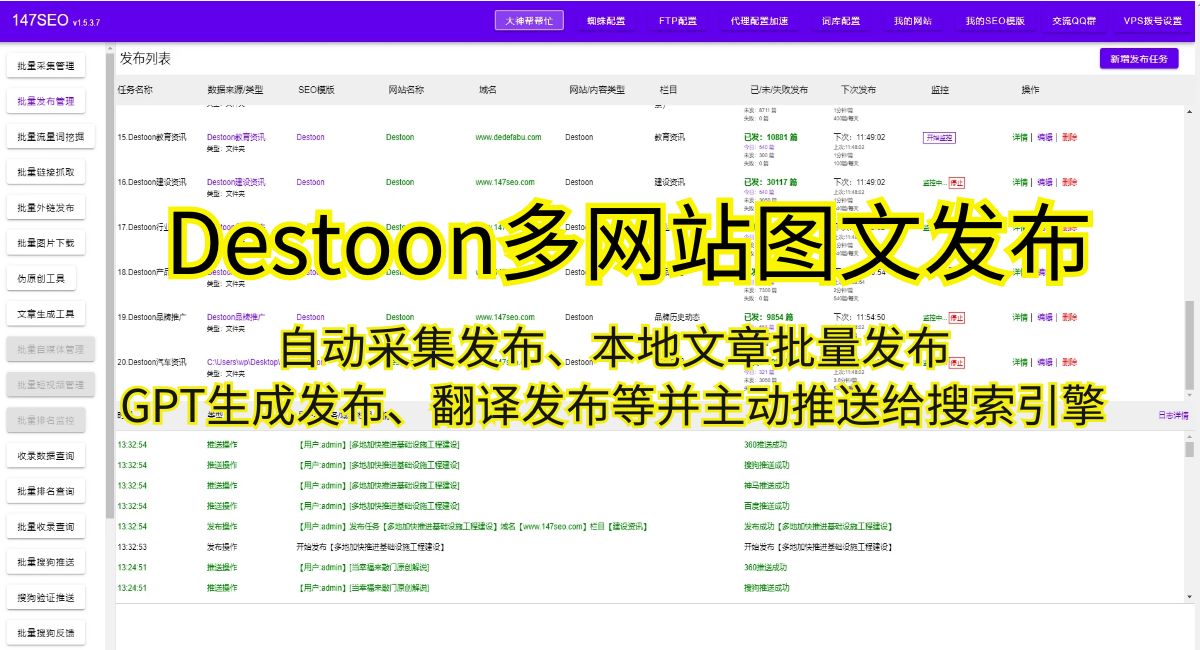The height and width of the screenshot is (650, 1200).
Task: Click www.147seo.com in row 19.Destoon品牌推广
Action: coord(505,317)
